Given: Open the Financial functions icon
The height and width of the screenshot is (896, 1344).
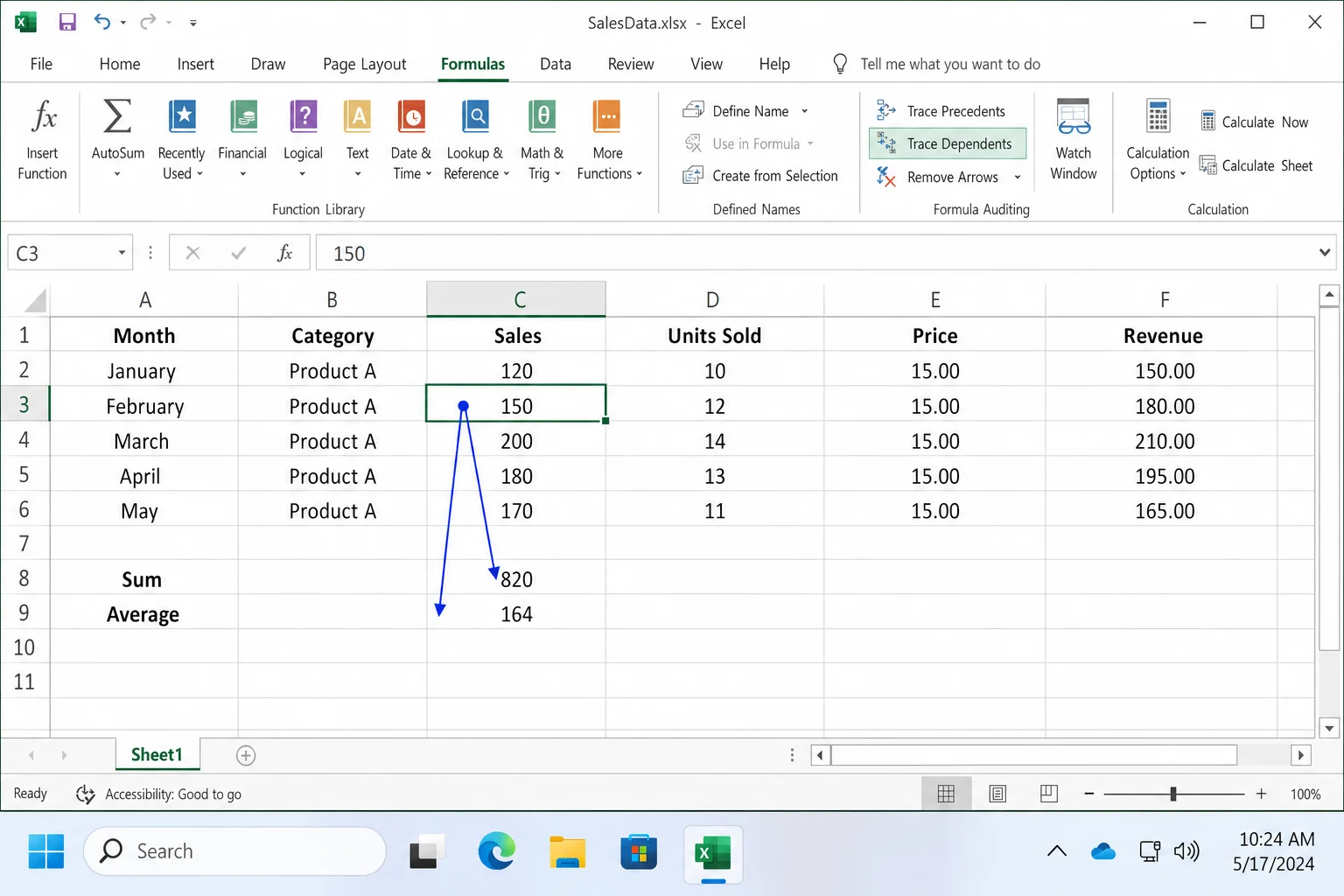Looking at the screenshot, I should (x=242, y=116).
